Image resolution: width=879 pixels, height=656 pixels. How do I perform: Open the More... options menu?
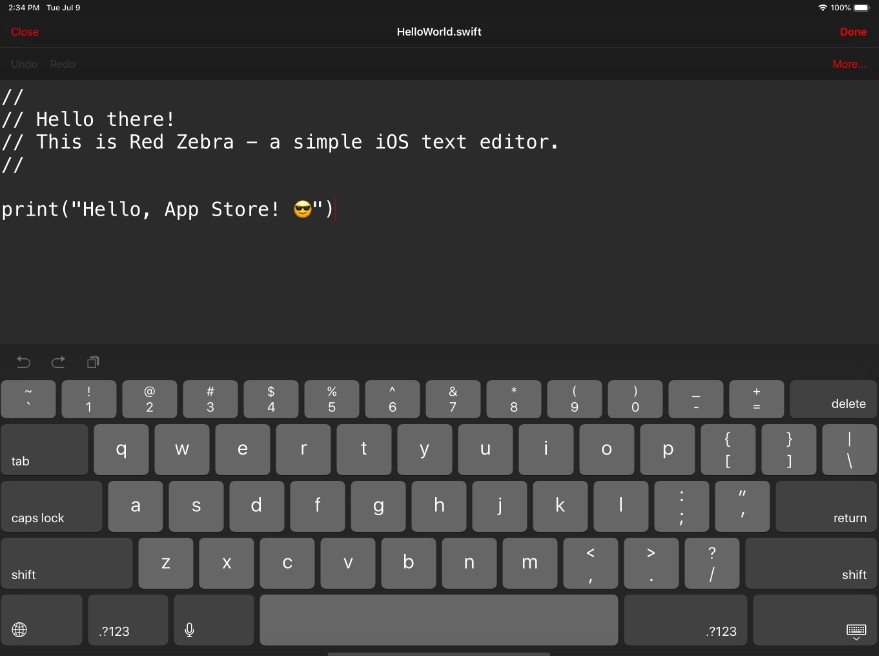click(x=849, y=64)
